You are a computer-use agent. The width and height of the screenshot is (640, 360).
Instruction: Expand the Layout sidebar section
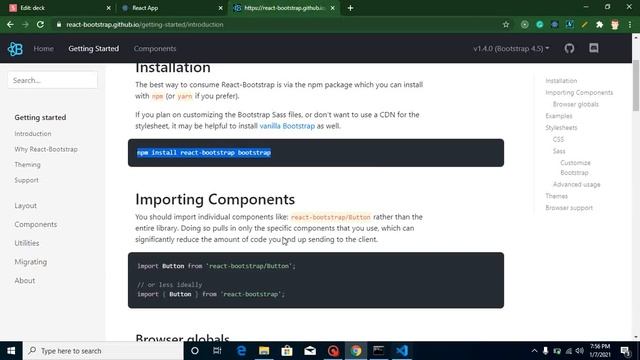(26, 206)
